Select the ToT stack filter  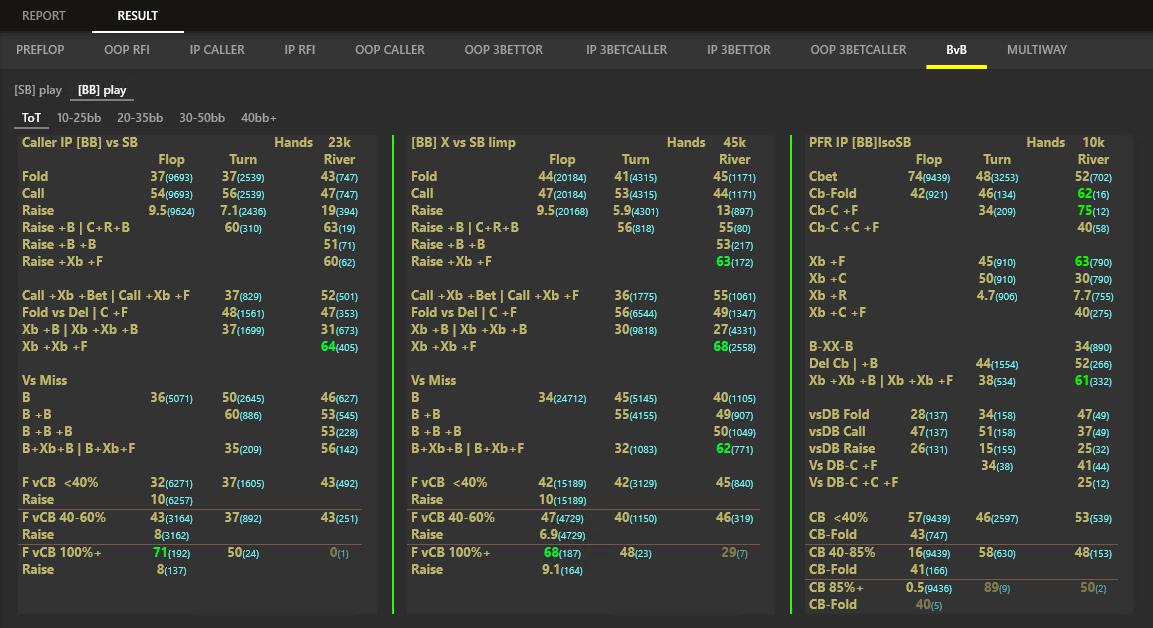click(32, 118)
